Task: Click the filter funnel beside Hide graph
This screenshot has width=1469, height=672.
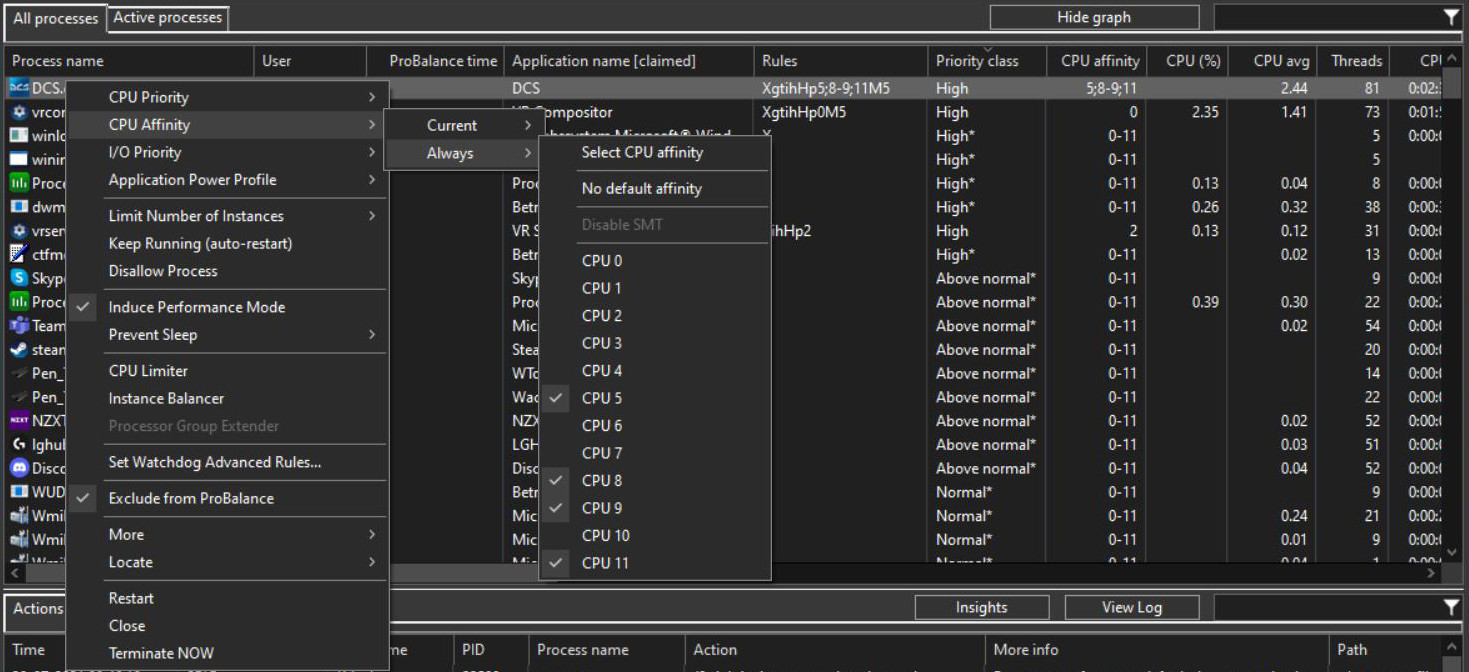Action: tap(1451, 17)
